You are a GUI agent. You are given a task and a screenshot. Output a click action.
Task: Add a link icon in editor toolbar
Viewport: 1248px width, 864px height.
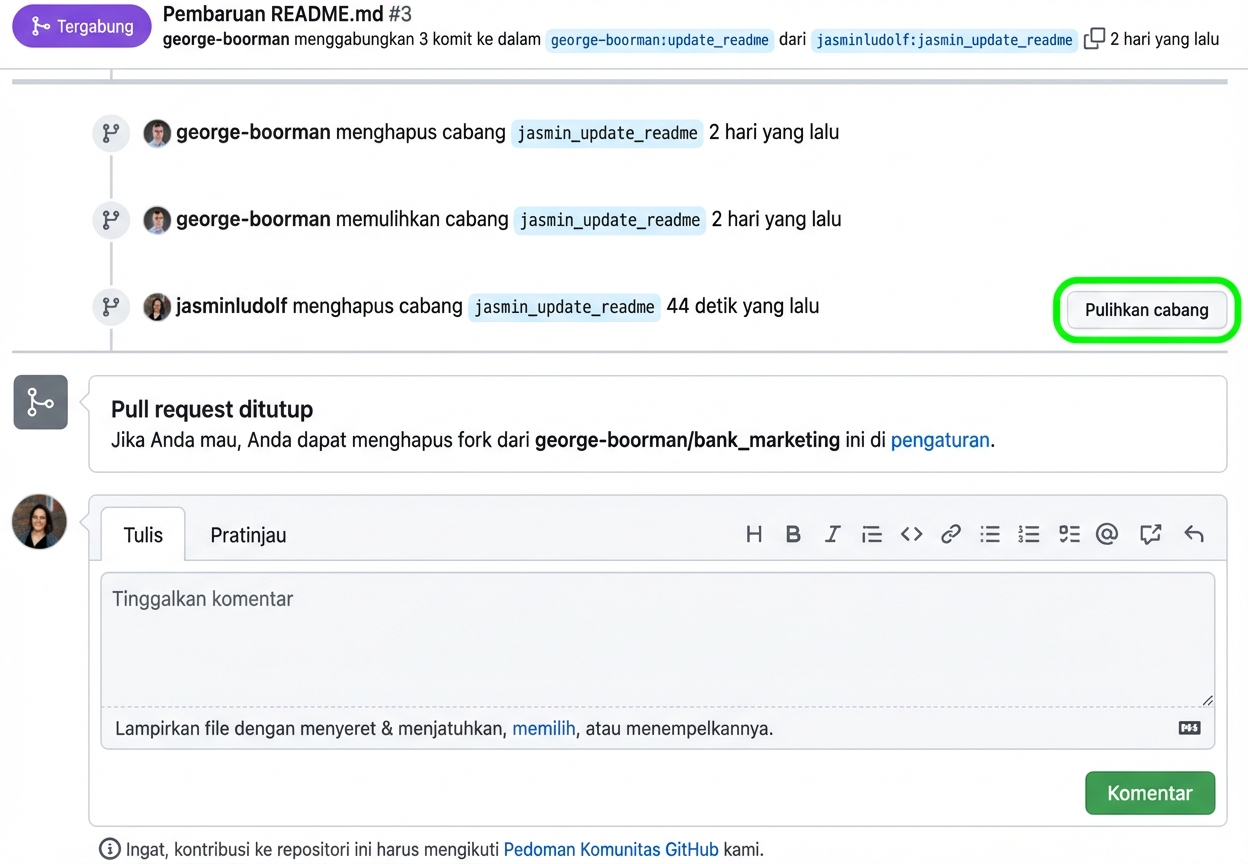point(950,534)
